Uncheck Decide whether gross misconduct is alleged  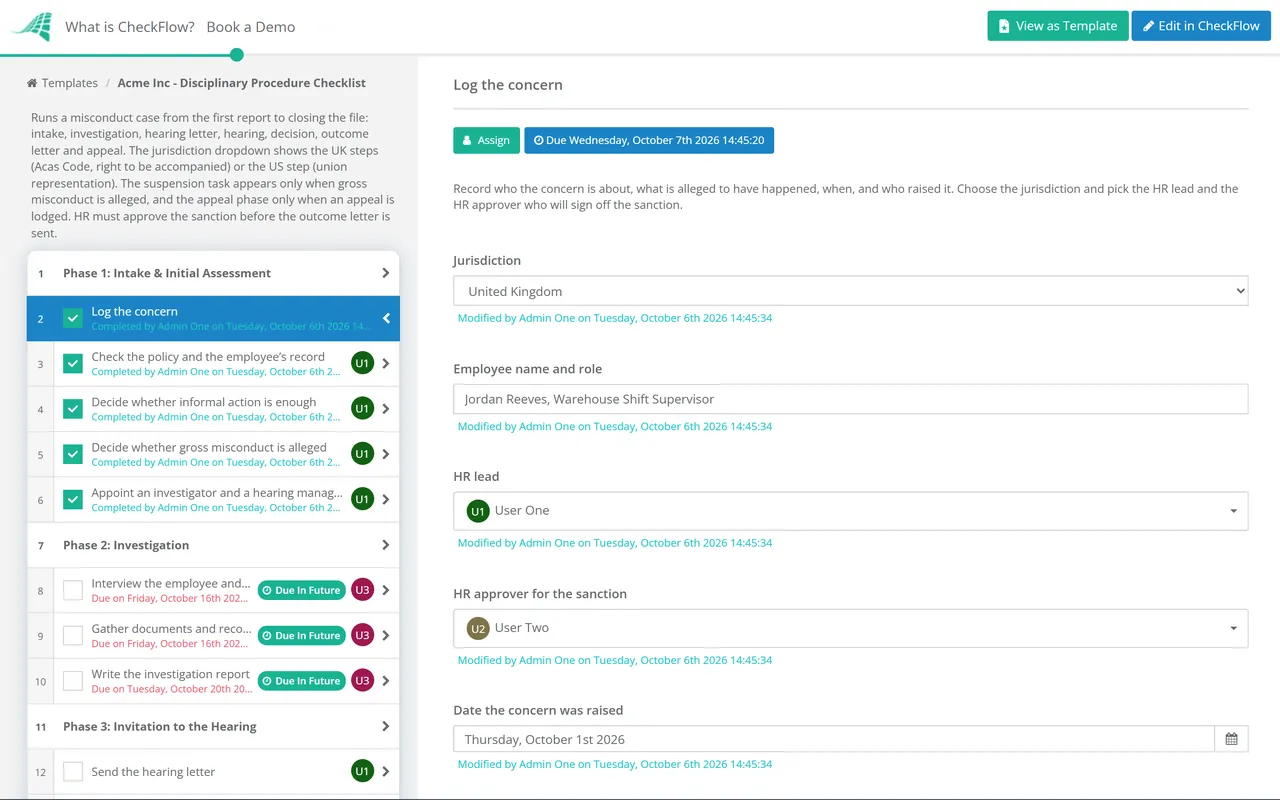click(x=73, y=454)
